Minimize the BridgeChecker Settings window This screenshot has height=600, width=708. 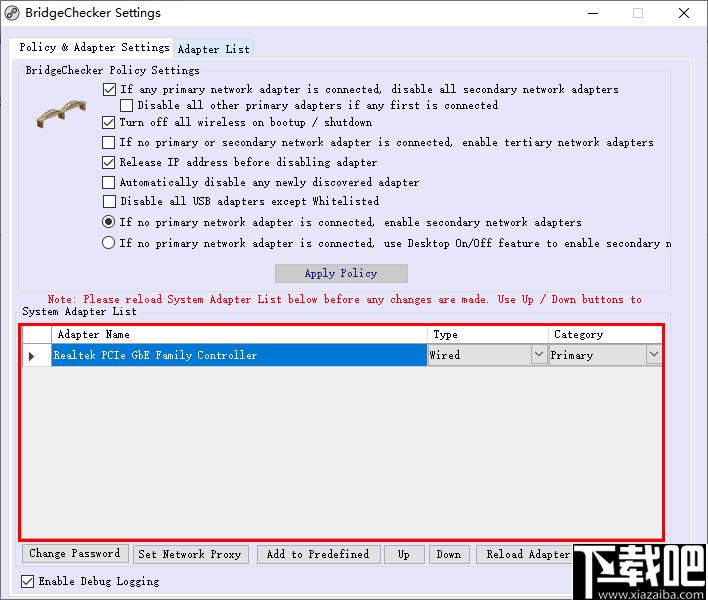[593, 13]
